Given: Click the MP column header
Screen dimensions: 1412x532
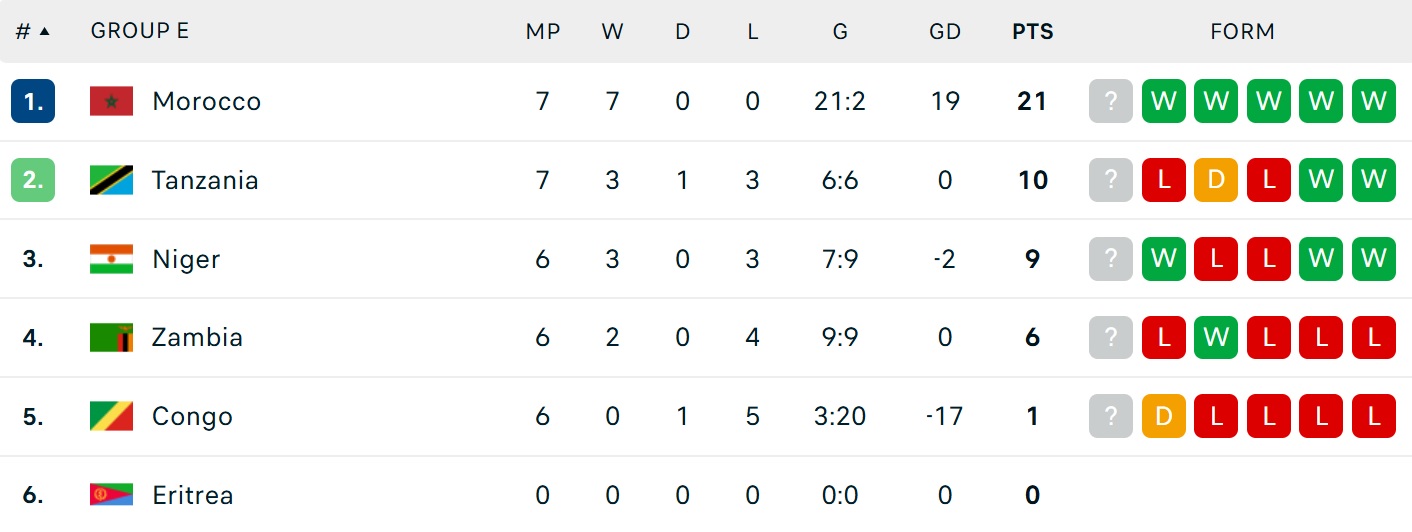Looking at the screenshot, I should (x=543, y=31).
